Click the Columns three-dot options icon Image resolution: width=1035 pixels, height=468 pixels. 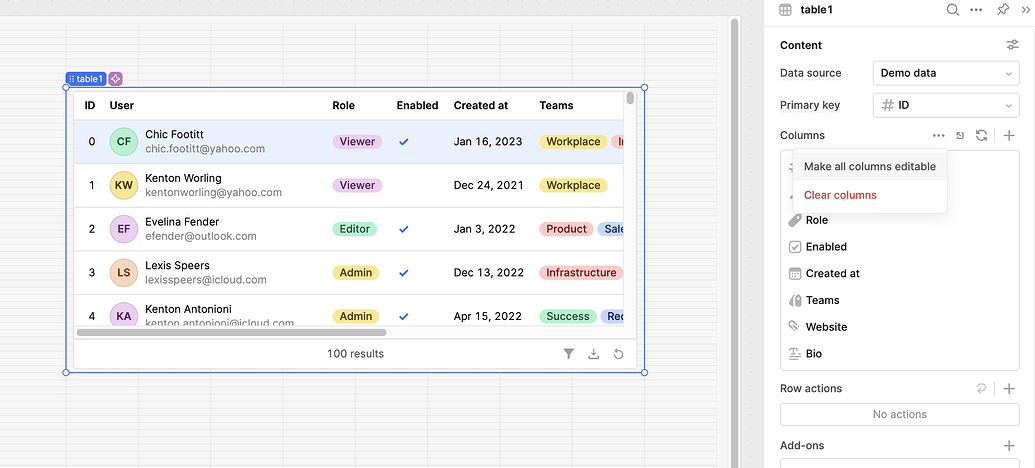click(939, 135)
